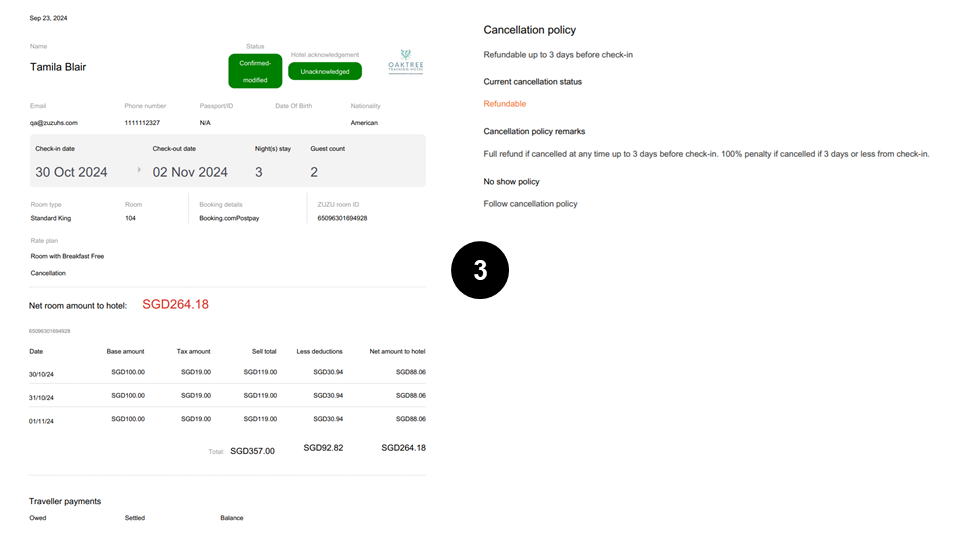Screen dimensions: 960x540
Task: Select guest name Tamila Blair
Action: (58, 67)
